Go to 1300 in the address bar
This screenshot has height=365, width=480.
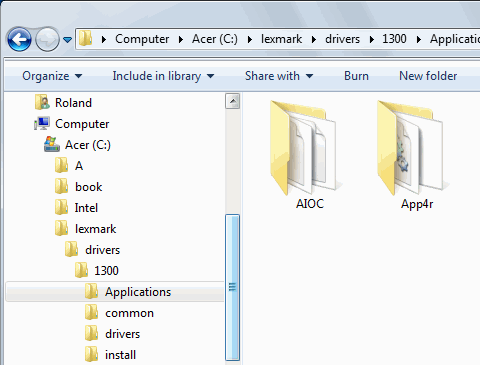click(394, 39)
